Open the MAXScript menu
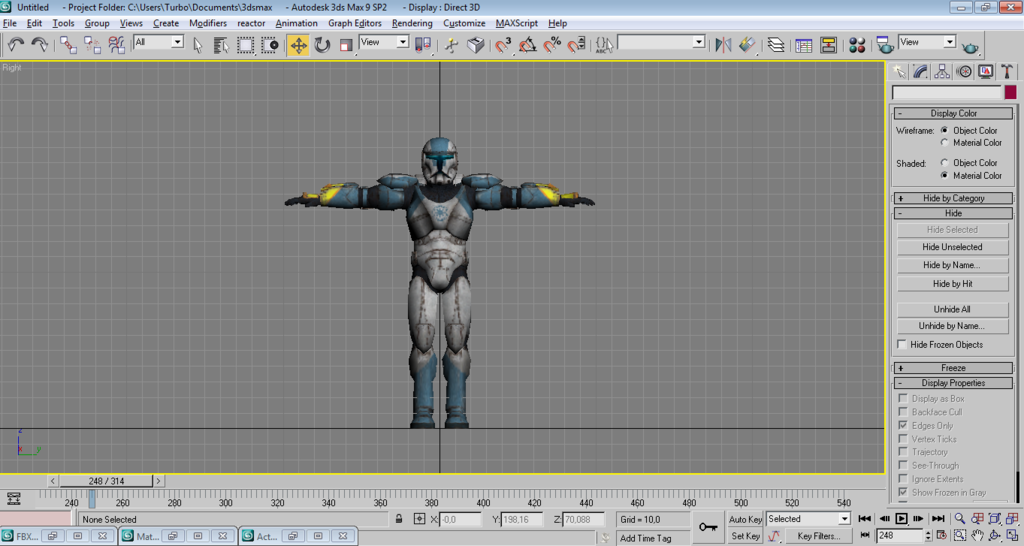Screen dimensions: 1024x546 pyautogui.click(x=517, y=23)
